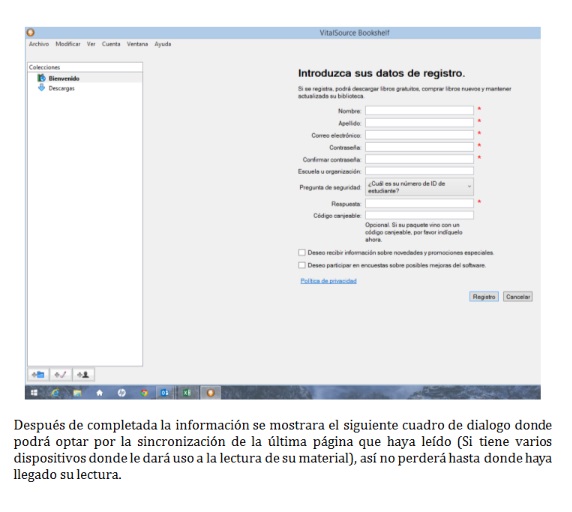Click the add collection folder button
572x512 pixels.
tap(38, 375)
